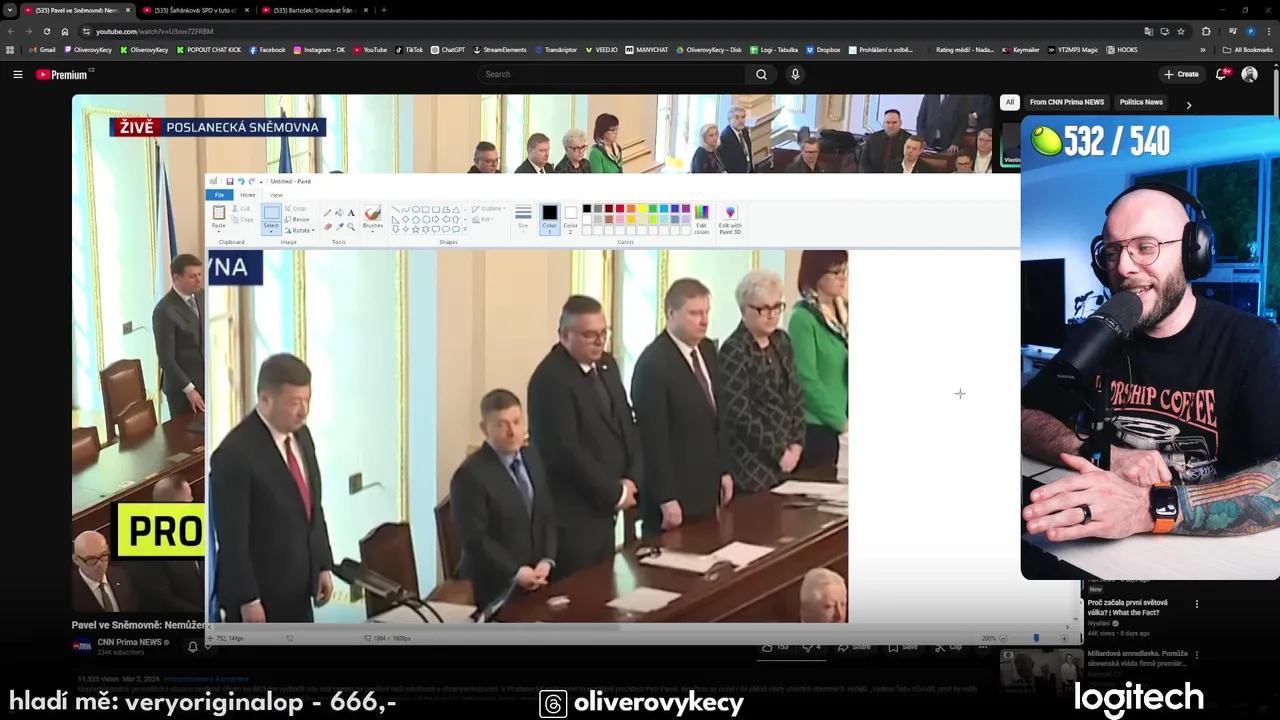Select the All filter chip
Screen dimensions: 1280x720
point(1010,102)
